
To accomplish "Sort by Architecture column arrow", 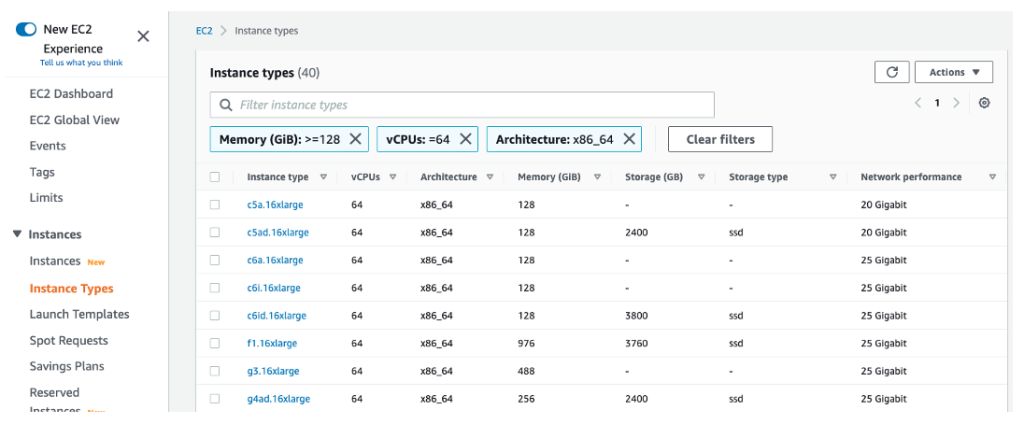I will (x=490, y=177).
